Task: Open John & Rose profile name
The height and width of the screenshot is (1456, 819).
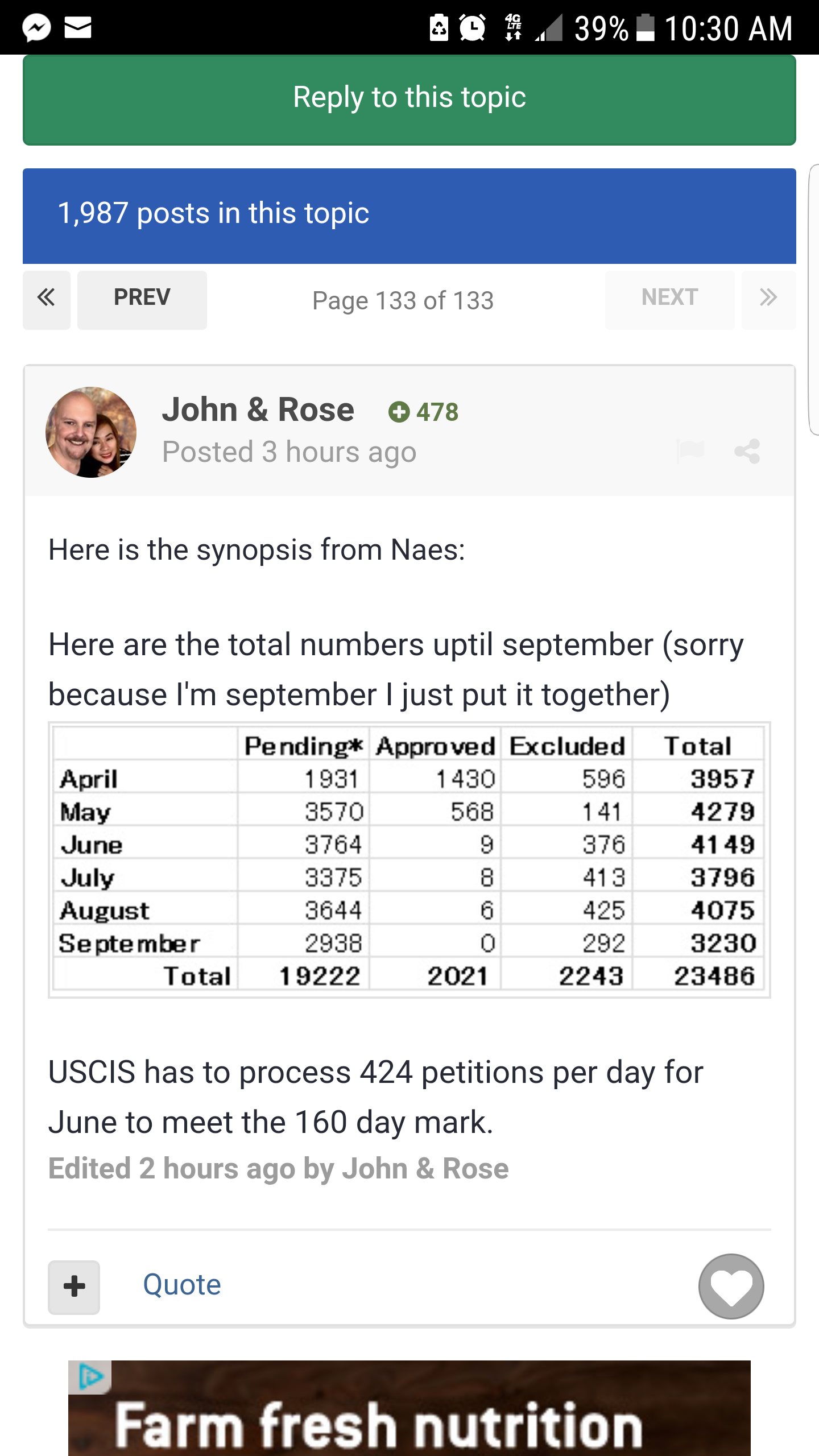Action: tap(258, 409)
